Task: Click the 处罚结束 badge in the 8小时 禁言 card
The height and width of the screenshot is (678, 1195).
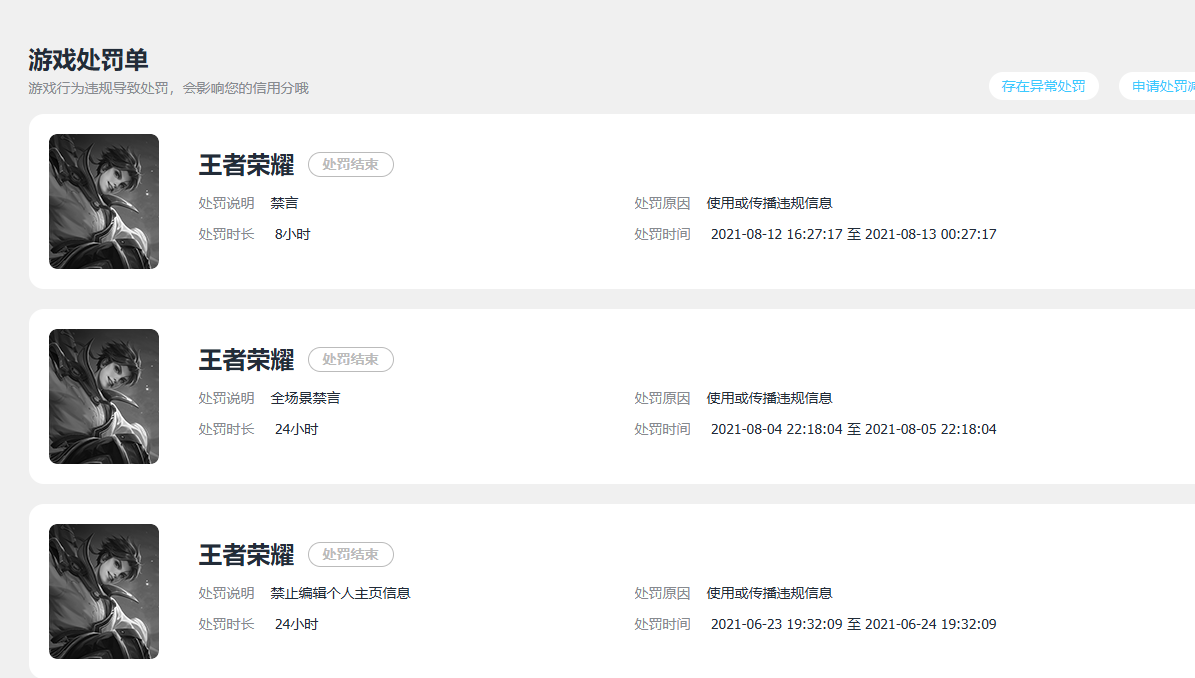Action: [x=351, y=165]
